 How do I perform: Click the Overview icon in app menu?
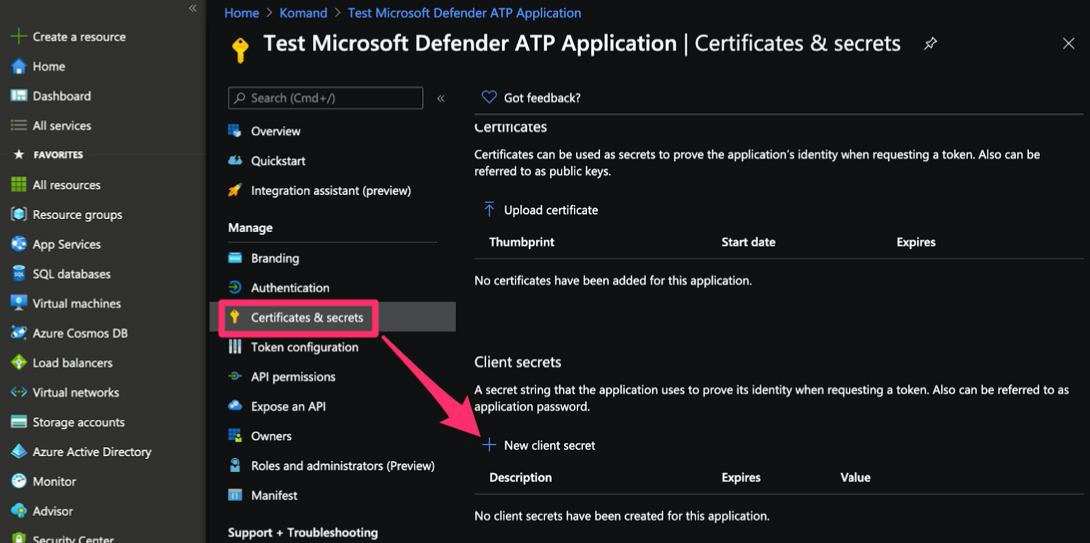tap(235, 131)
